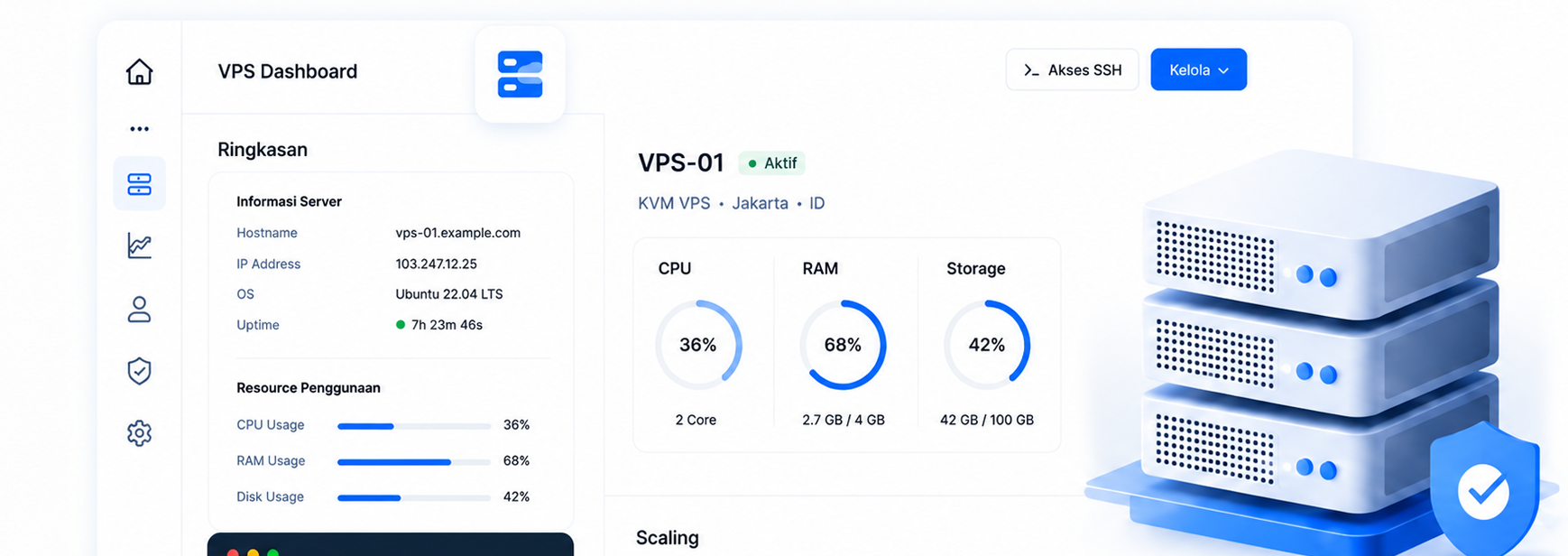Open the settings gear icon in sidebar

pyautogui.click(x=139, y=433)
